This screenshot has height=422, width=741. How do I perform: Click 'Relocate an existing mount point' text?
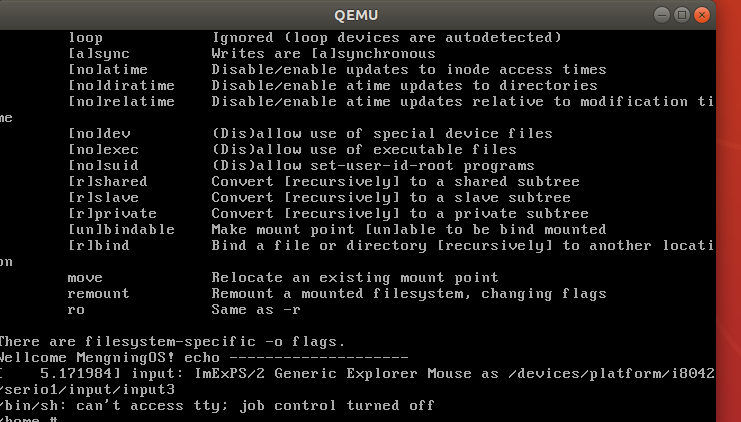click(355, 277)
